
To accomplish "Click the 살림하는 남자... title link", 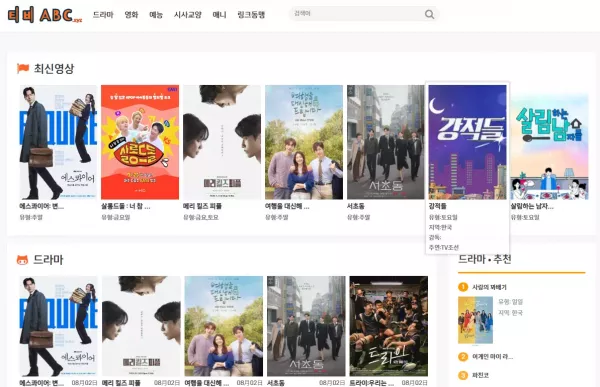I will (532, 206).
